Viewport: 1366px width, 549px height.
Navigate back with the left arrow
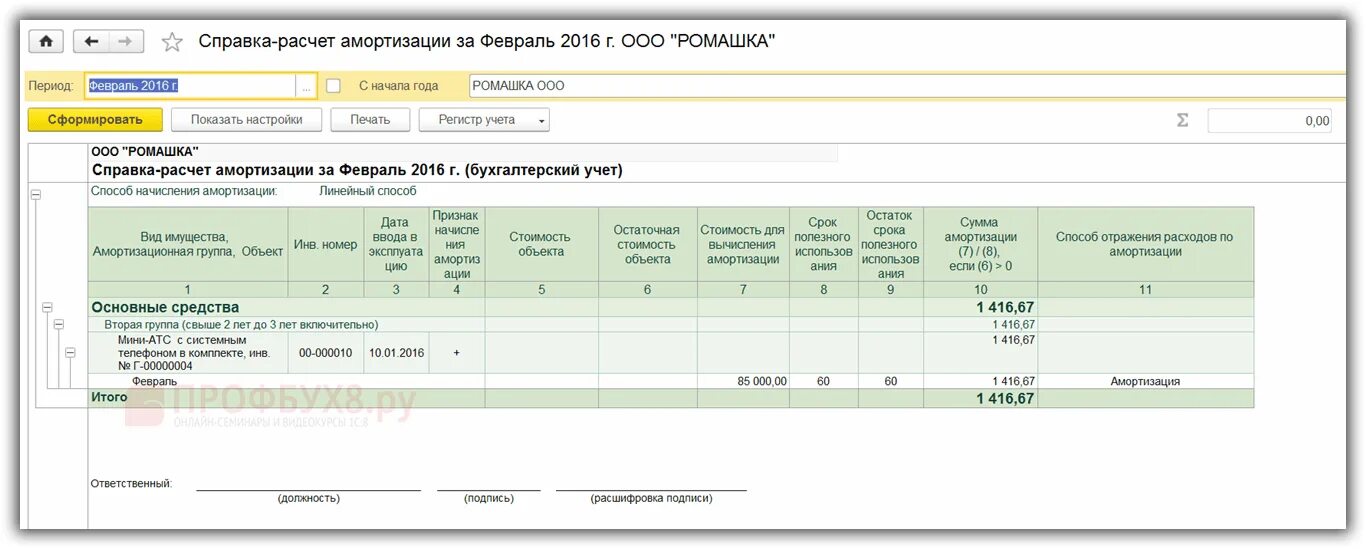click(92, 41)
